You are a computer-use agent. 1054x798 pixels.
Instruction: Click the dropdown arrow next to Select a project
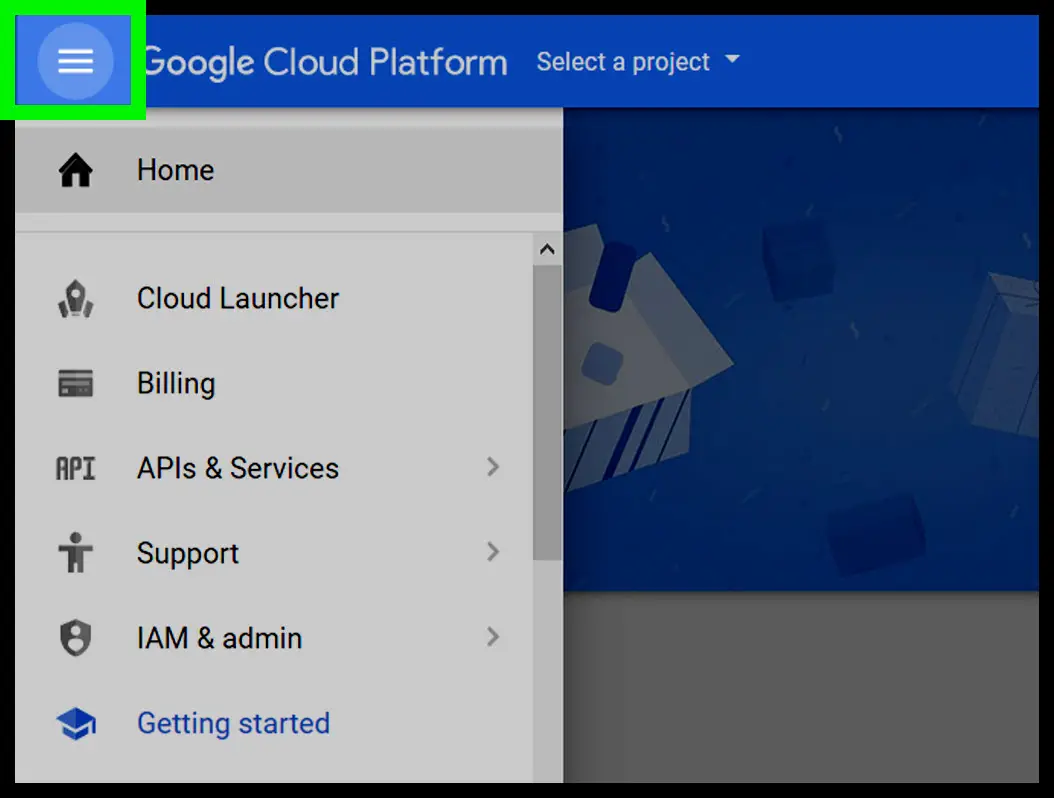pos(732,59)
